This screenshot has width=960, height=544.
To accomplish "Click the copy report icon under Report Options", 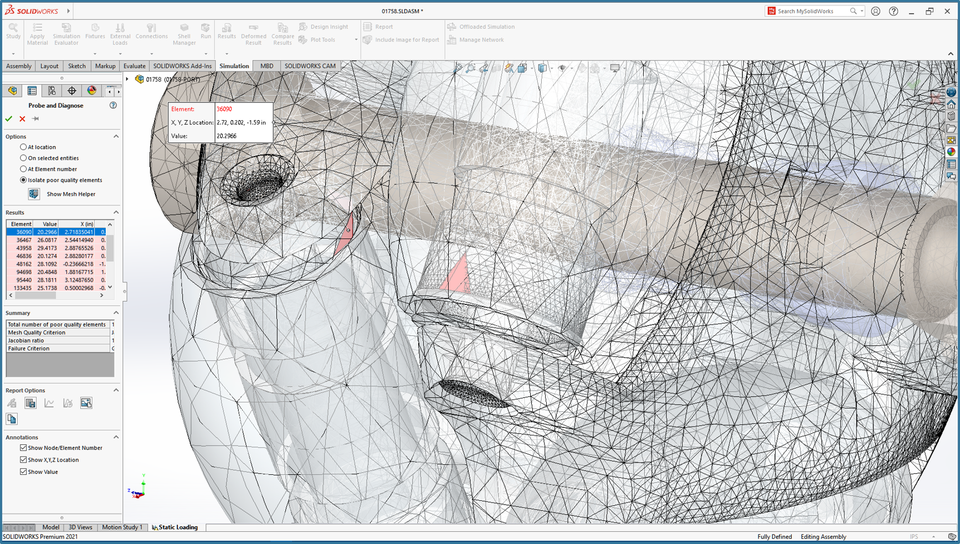I will (x=12, y=419).
